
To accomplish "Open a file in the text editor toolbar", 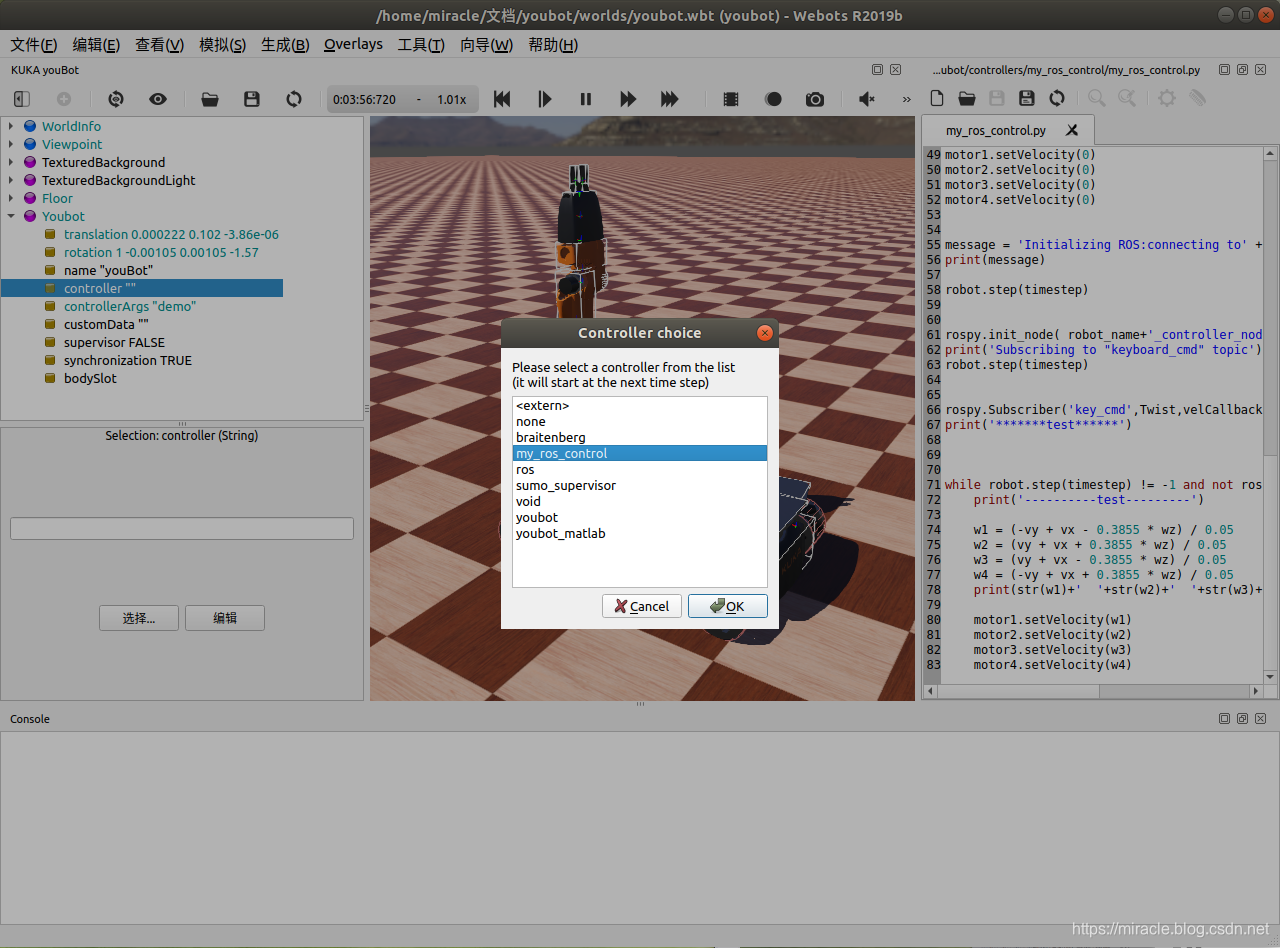I will (x=967, y=98).
